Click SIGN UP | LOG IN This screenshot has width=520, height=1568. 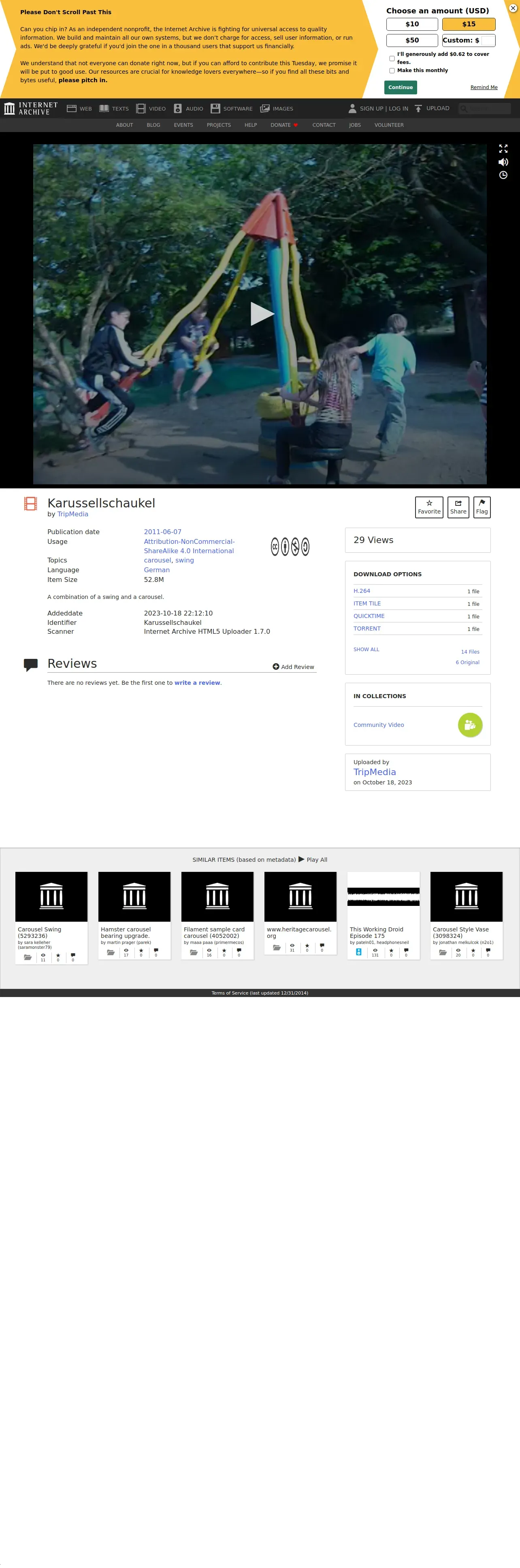pyautogui.click(x=384, y=109)
